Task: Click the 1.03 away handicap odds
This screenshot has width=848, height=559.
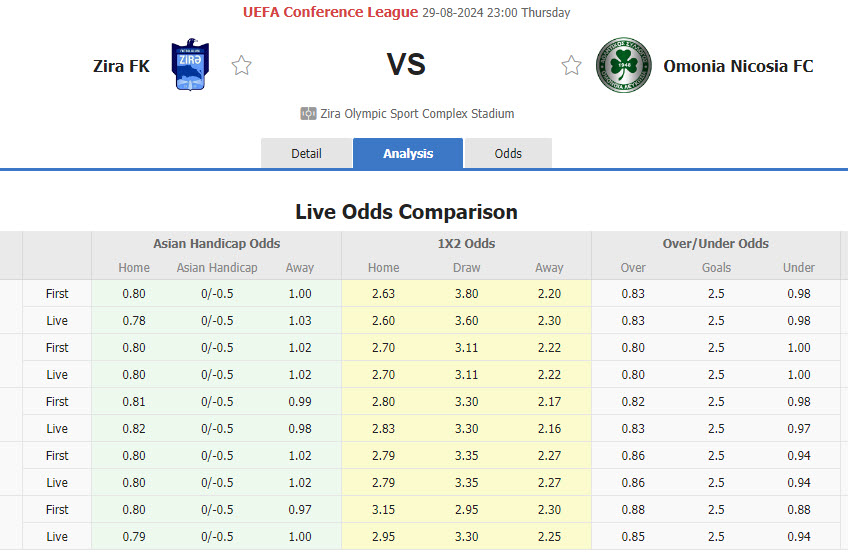Action: tap(300, 321)
